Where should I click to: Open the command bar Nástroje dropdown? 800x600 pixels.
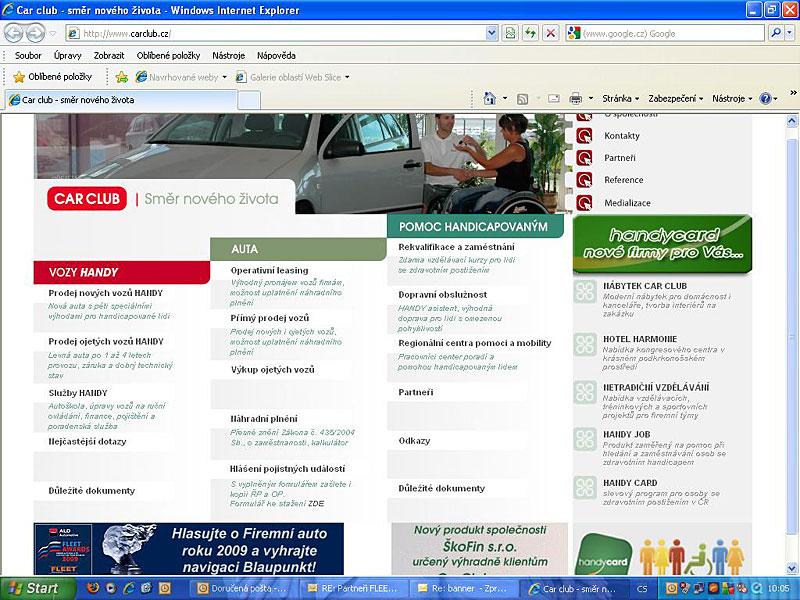[732, 98]
